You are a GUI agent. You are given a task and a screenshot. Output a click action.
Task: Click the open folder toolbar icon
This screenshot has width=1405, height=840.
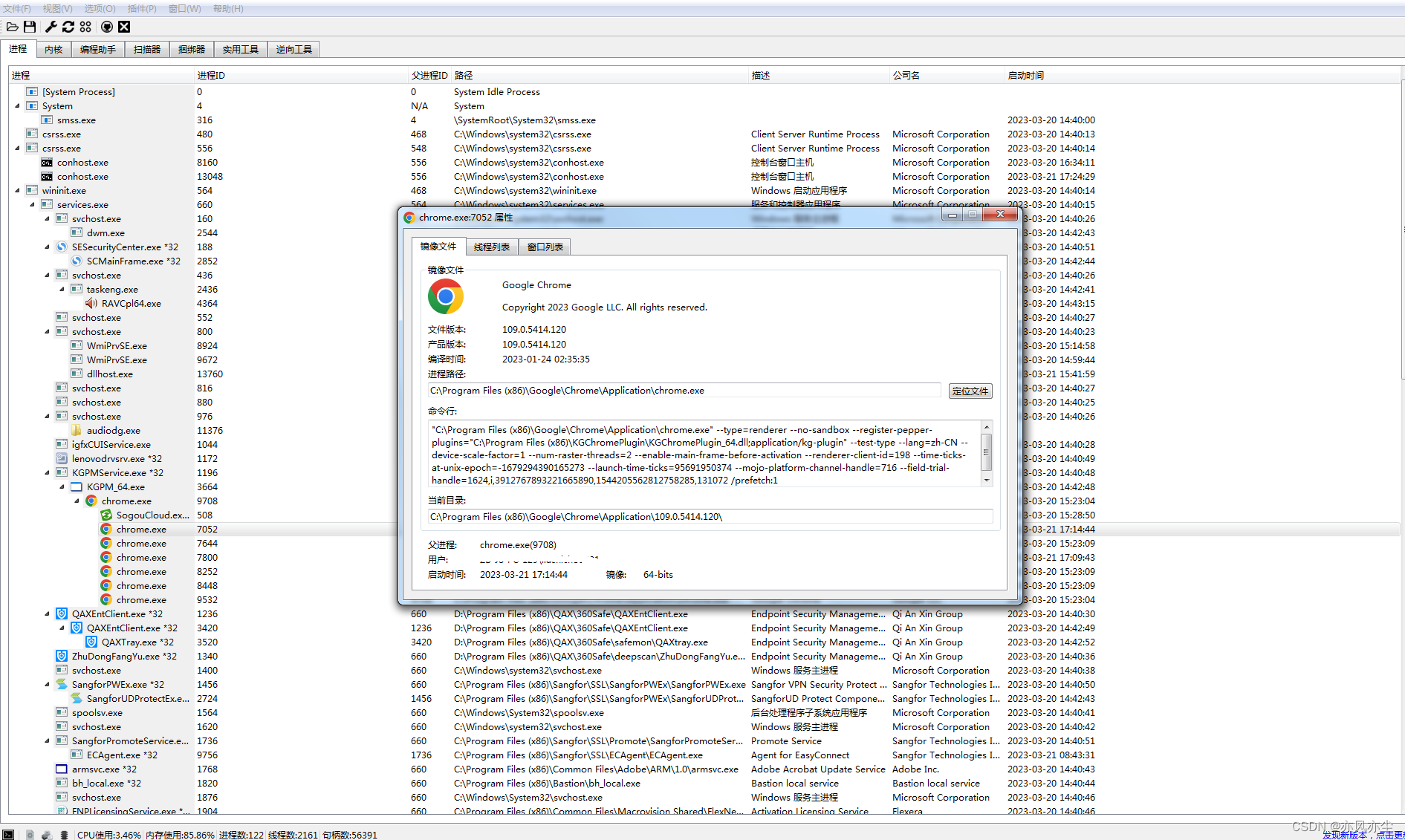point(13,27)
